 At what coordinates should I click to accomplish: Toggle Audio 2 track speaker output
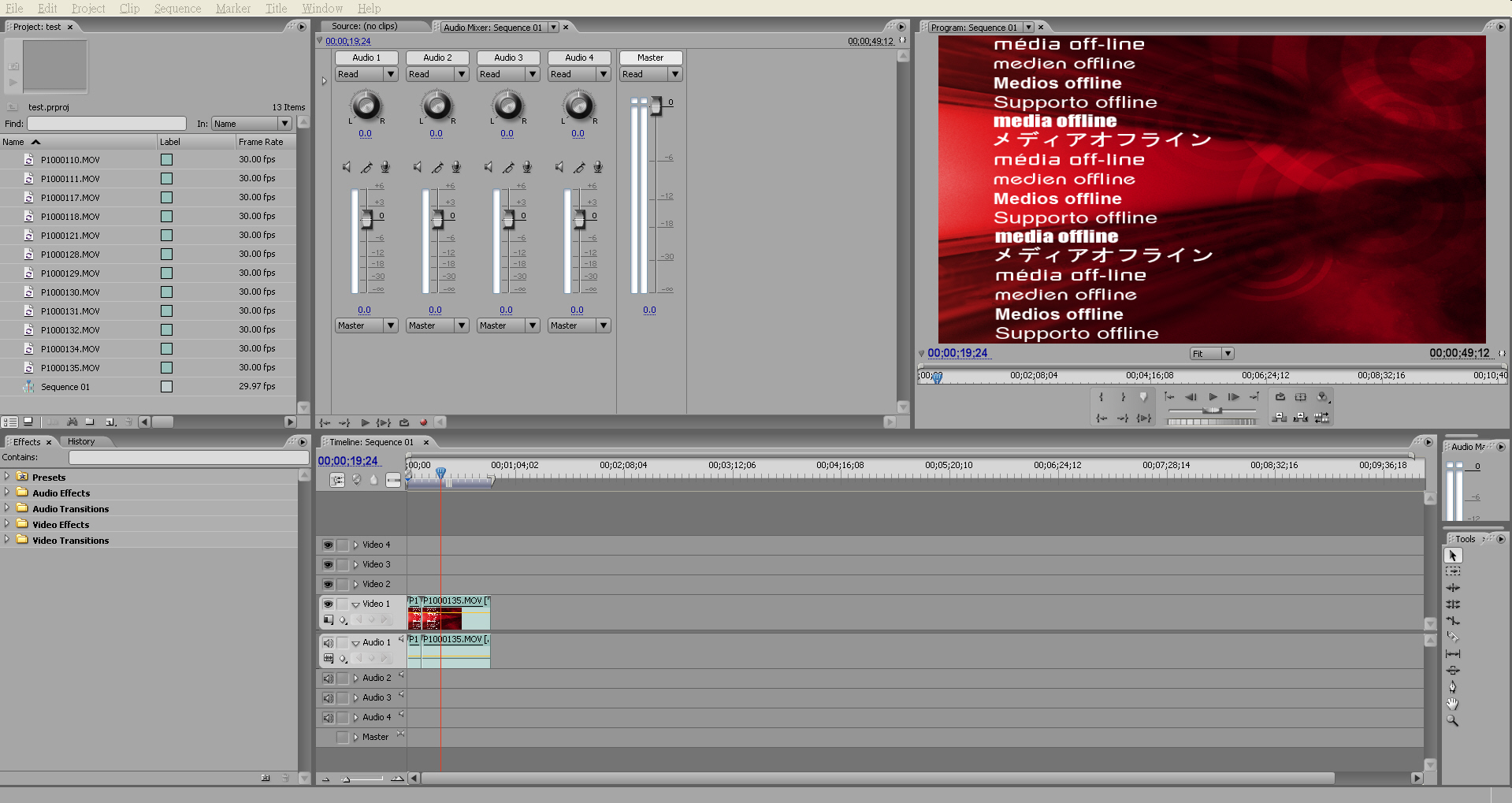point(328,678)
